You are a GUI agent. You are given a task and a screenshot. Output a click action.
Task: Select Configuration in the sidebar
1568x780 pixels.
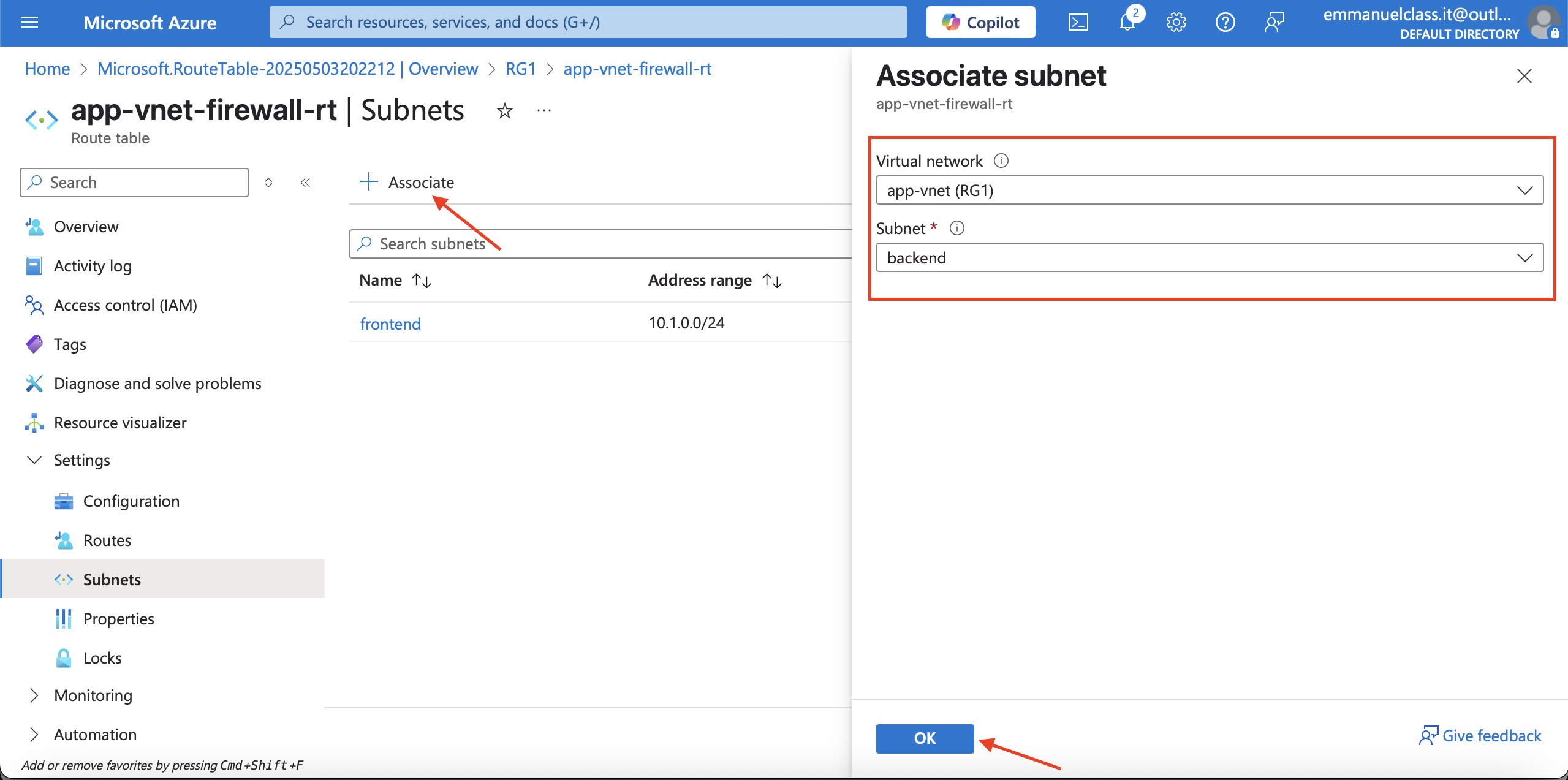click(131, 501)
